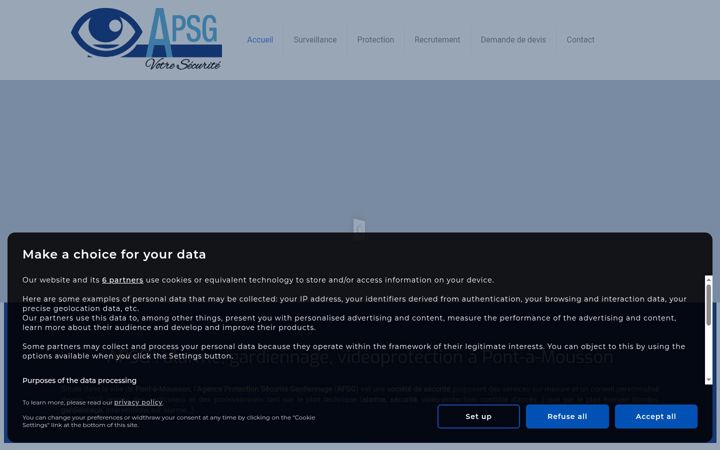This screenshot has height=450, width=720.
Task: Click the scrollbar up arrow in dialog
Action: pos(709,279)
